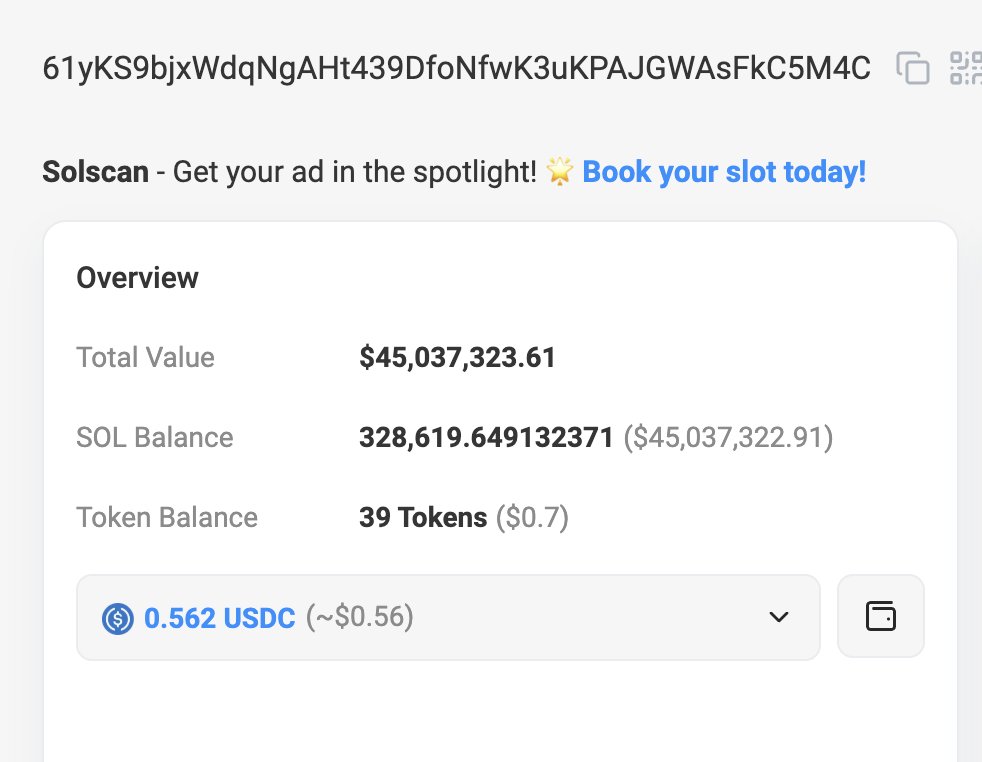The image size is (982, 762).
Task: Click the Total Value label
Action: 145,357
